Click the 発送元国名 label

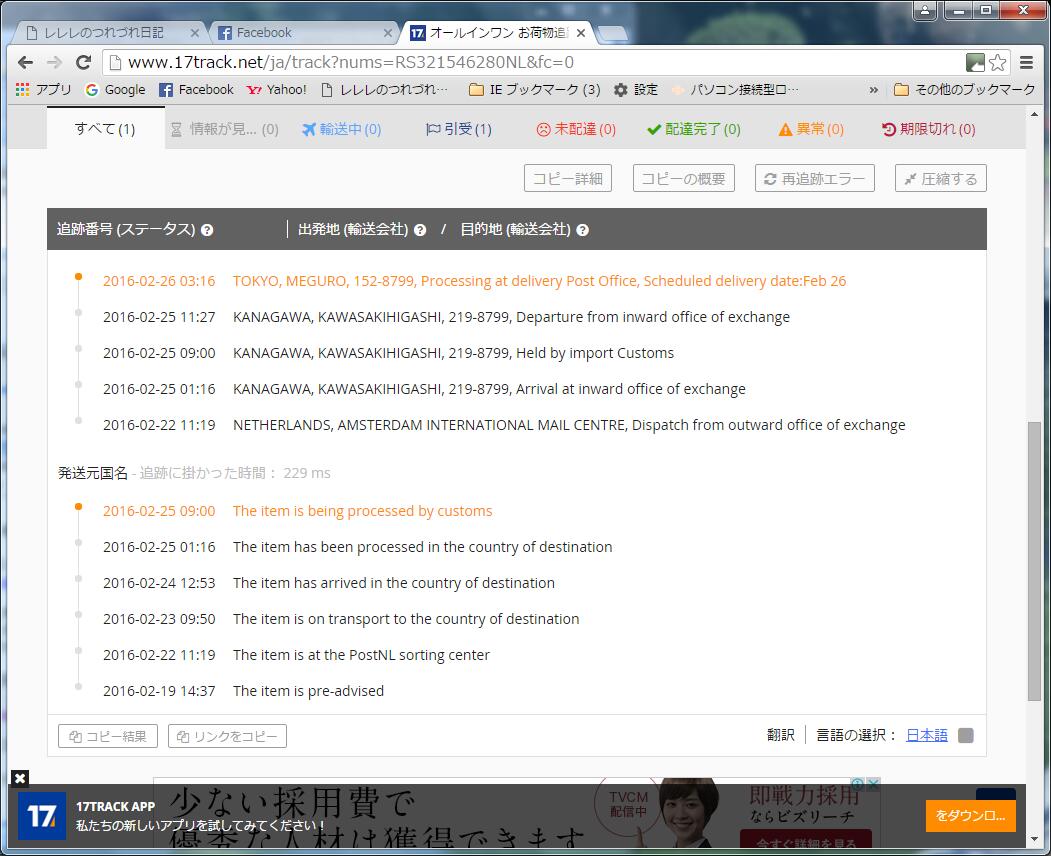tap(92, 473)
